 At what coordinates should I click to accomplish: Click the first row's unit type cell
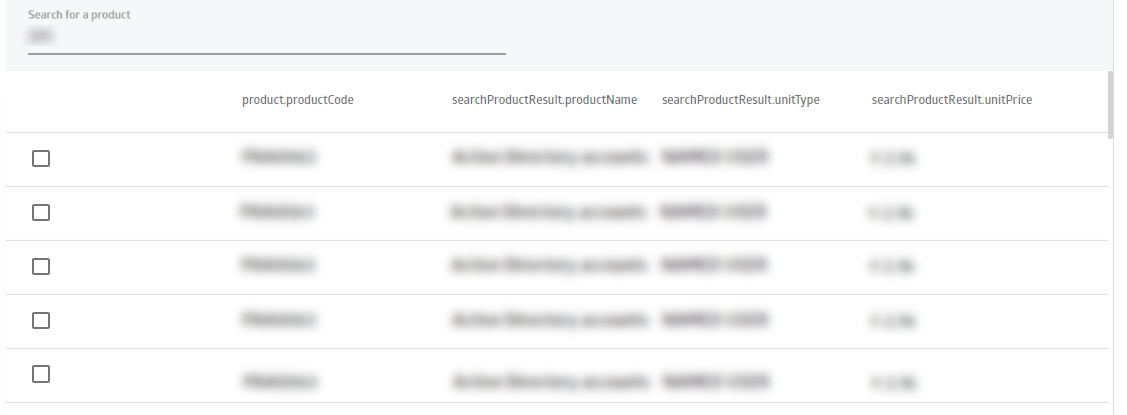714,157
